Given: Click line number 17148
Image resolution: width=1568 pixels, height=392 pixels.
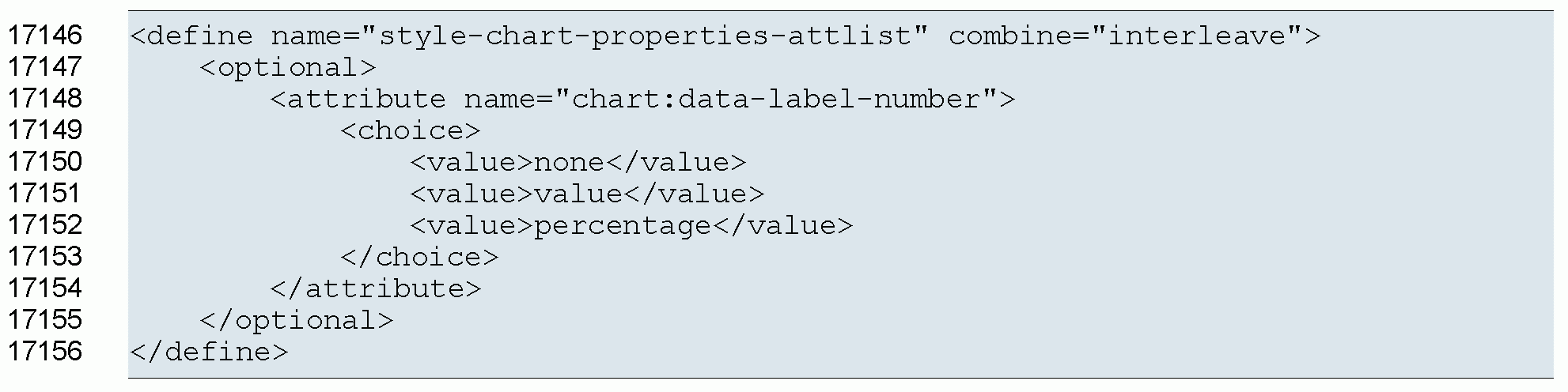Looking at the screenshot, I should click(x=44, y=99).
